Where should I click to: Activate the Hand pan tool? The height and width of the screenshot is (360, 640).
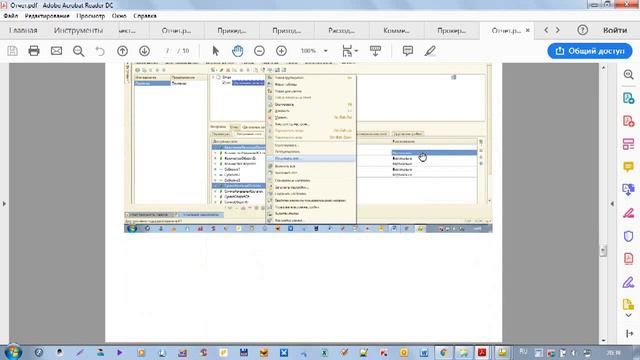[238, 51]
